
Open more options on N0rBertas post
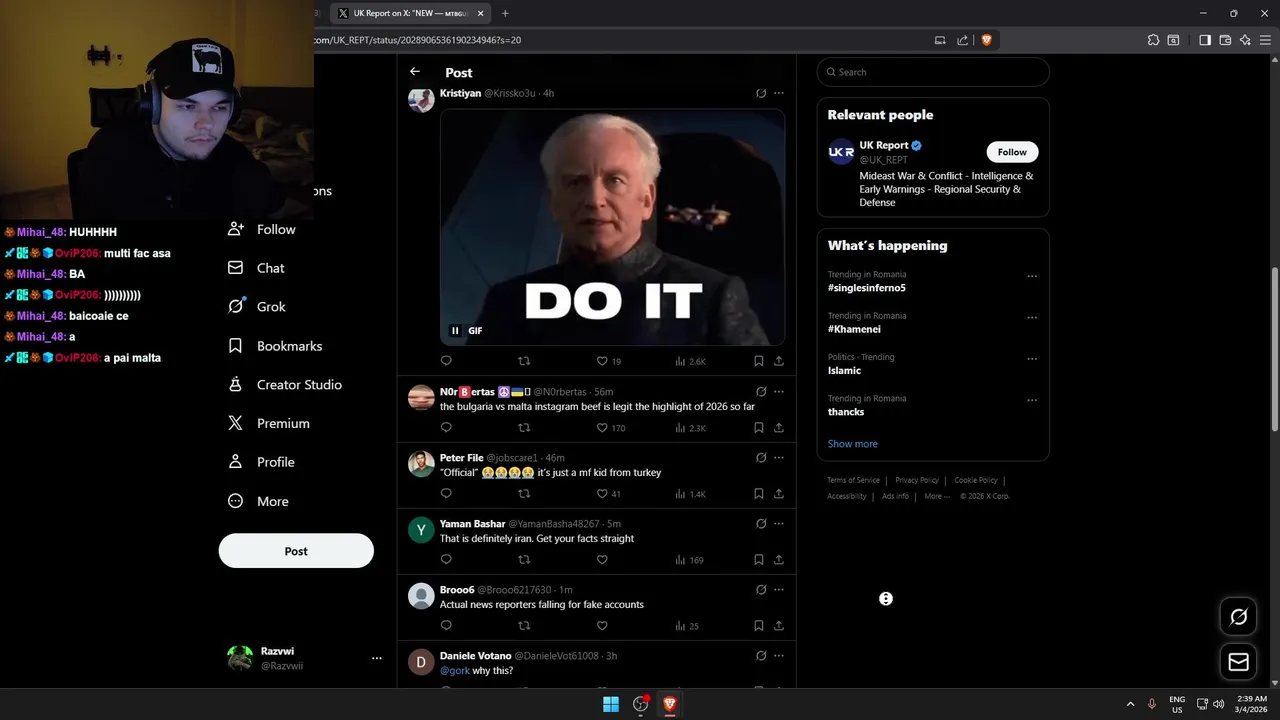point(779,392)
